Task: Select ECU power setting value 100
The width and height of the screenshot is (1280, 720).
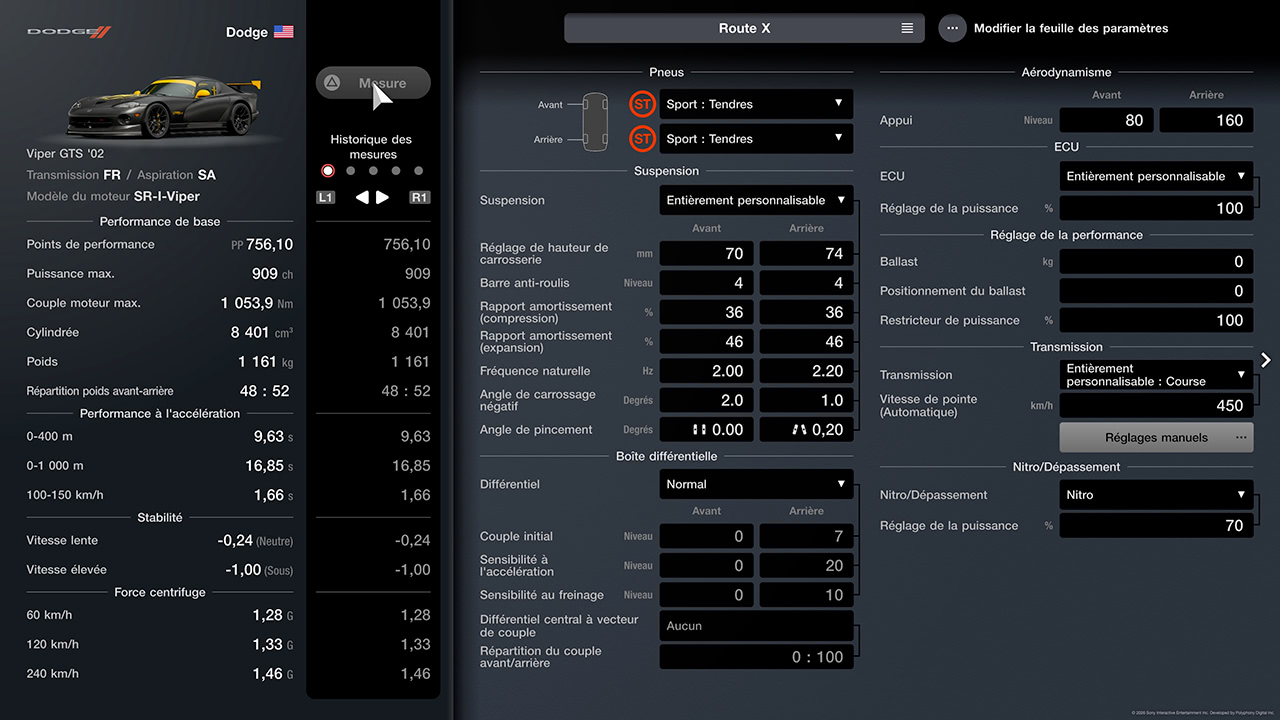Action: click(x=1156, y=208)
